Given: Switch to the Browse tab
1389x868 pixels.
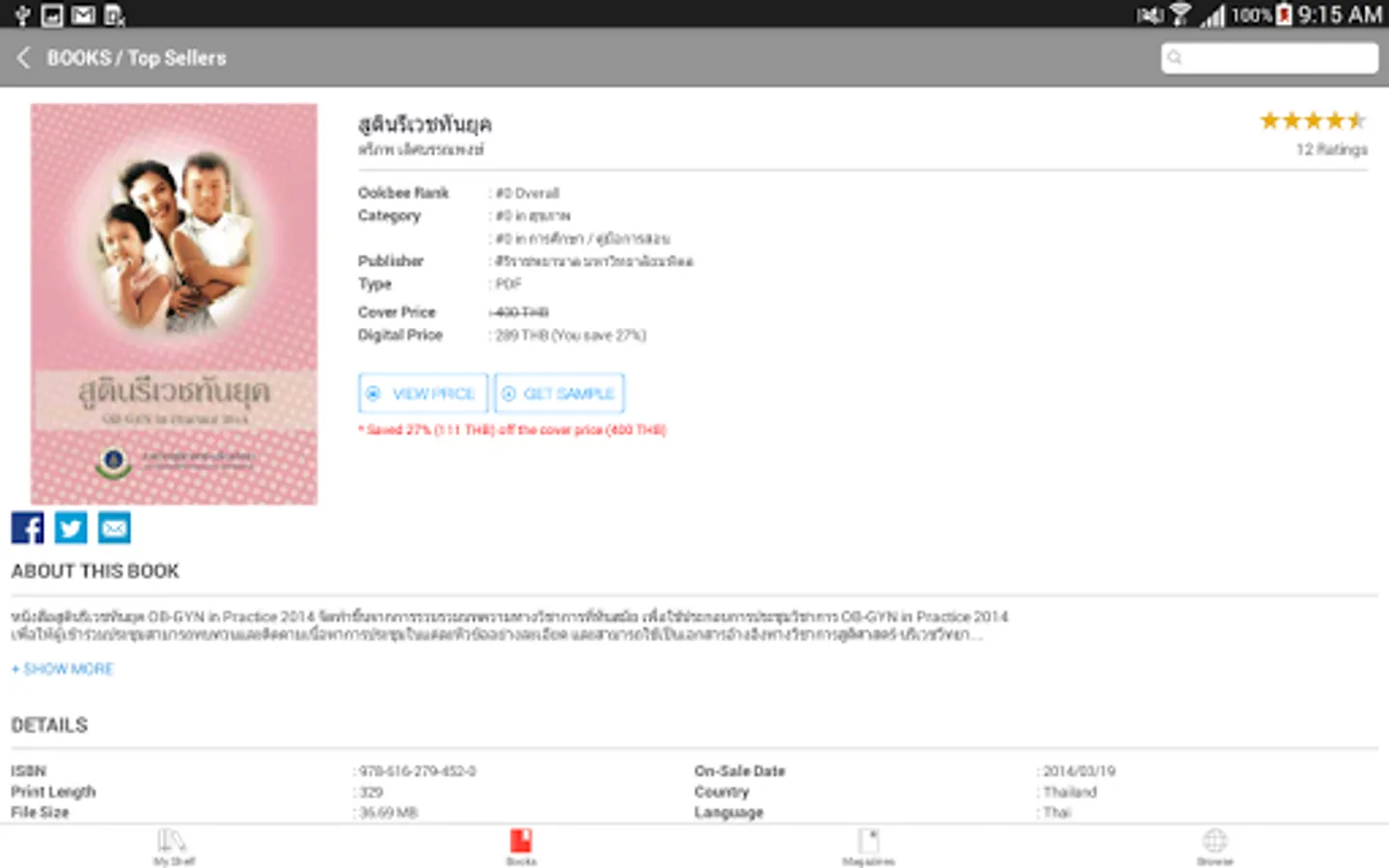Looking at the screenshot, I should pos(1215,847).
